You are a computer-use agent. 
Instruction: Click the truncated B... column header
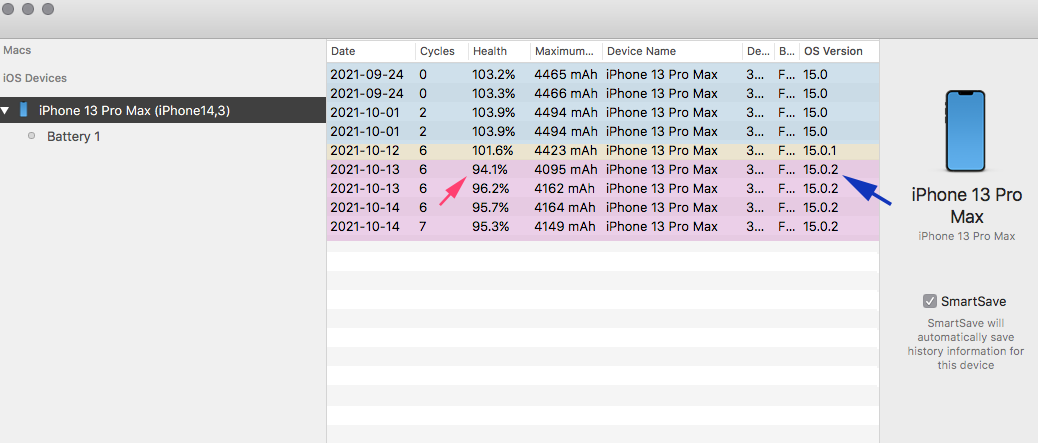787,51
